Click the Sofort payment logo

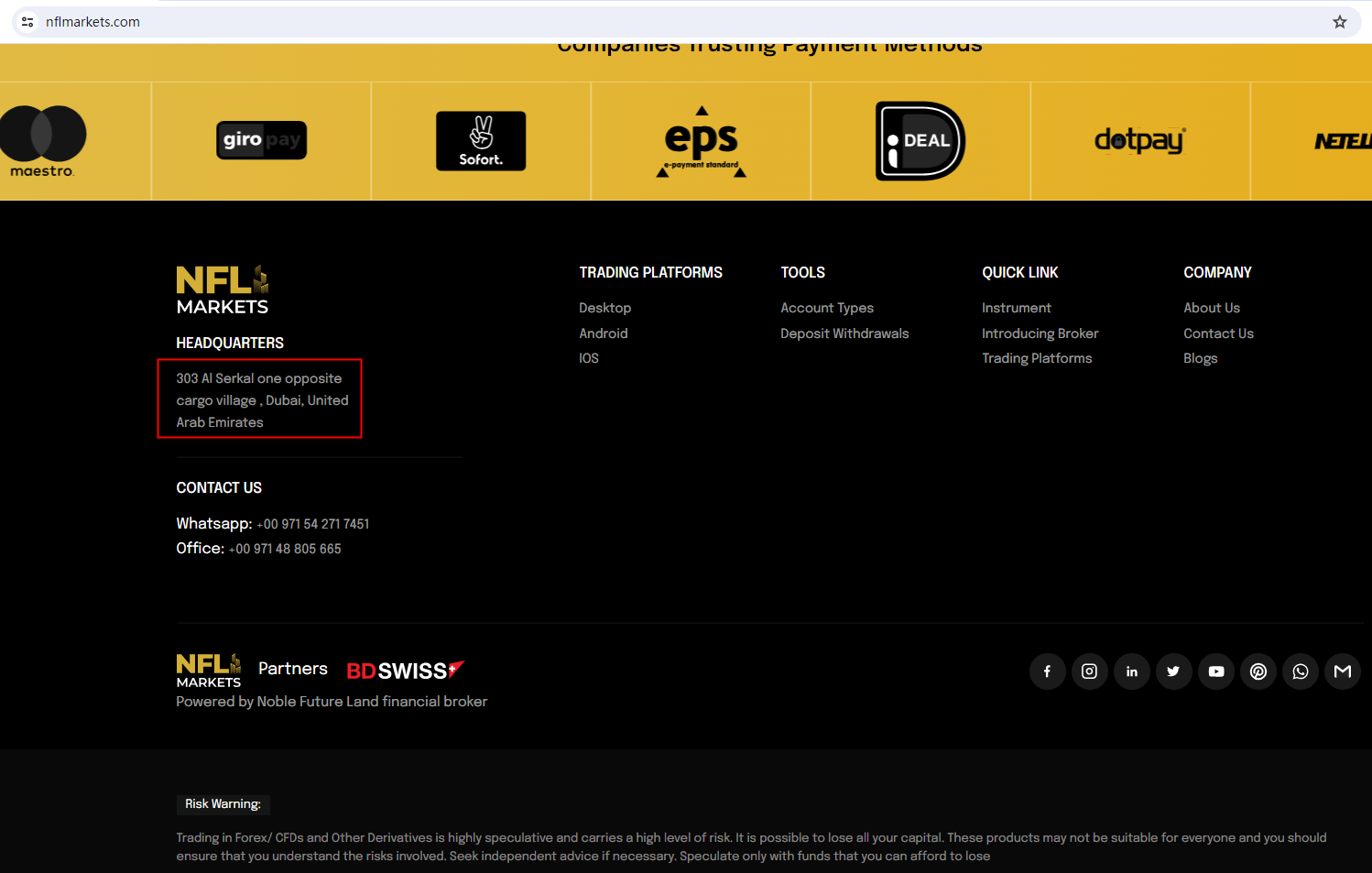click(x=481, y=141)
